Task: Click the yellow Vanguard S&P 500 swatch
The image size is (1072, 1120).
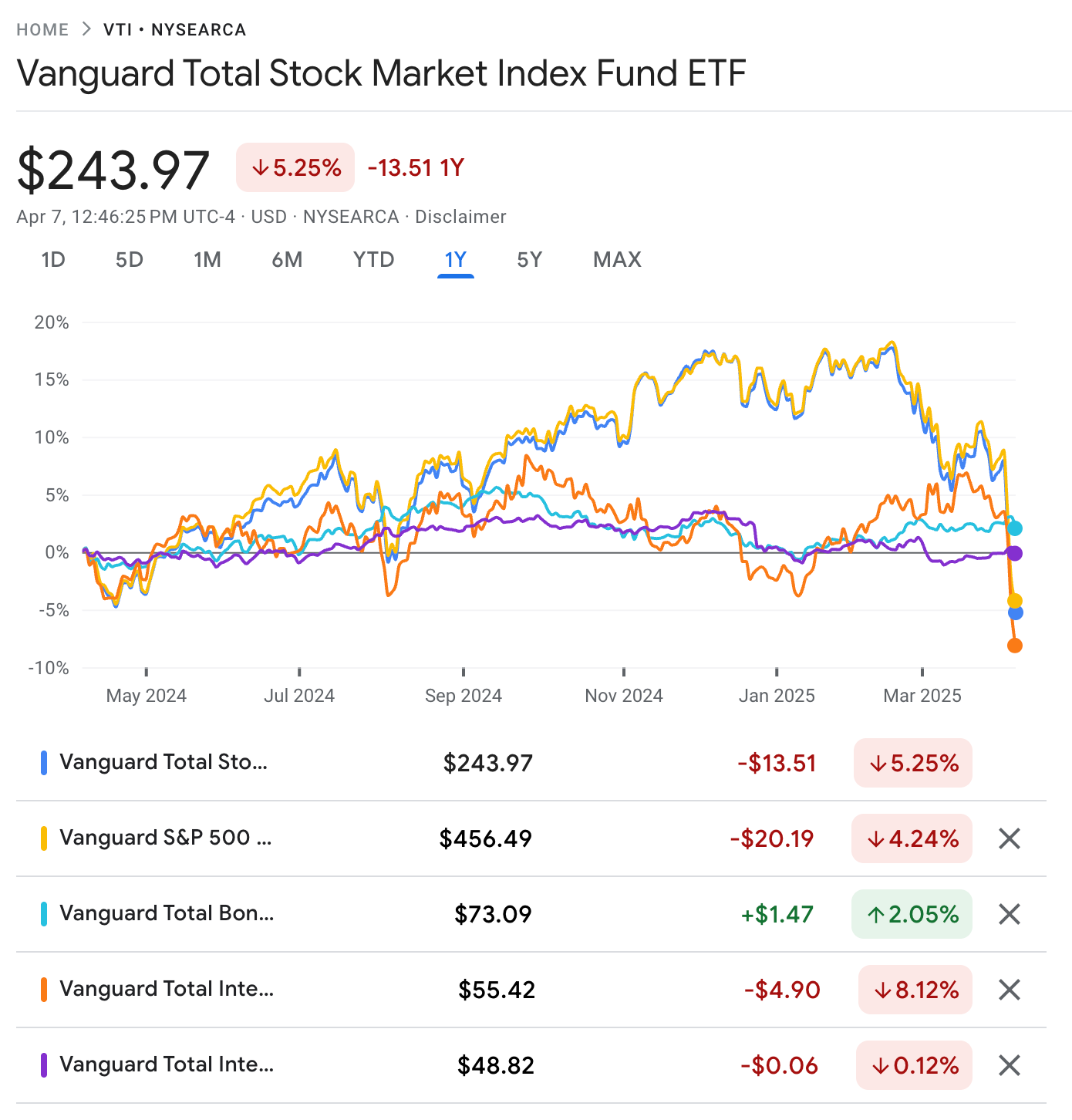Action: (x=44, y=838)
